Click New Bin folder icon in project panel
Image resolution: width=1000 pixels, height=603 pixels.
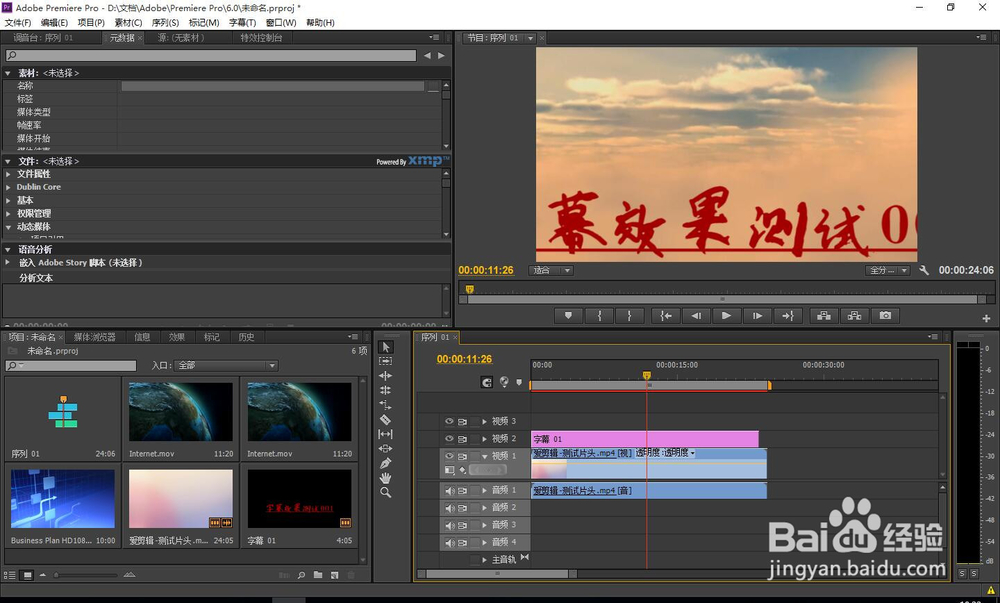point(318,575)
